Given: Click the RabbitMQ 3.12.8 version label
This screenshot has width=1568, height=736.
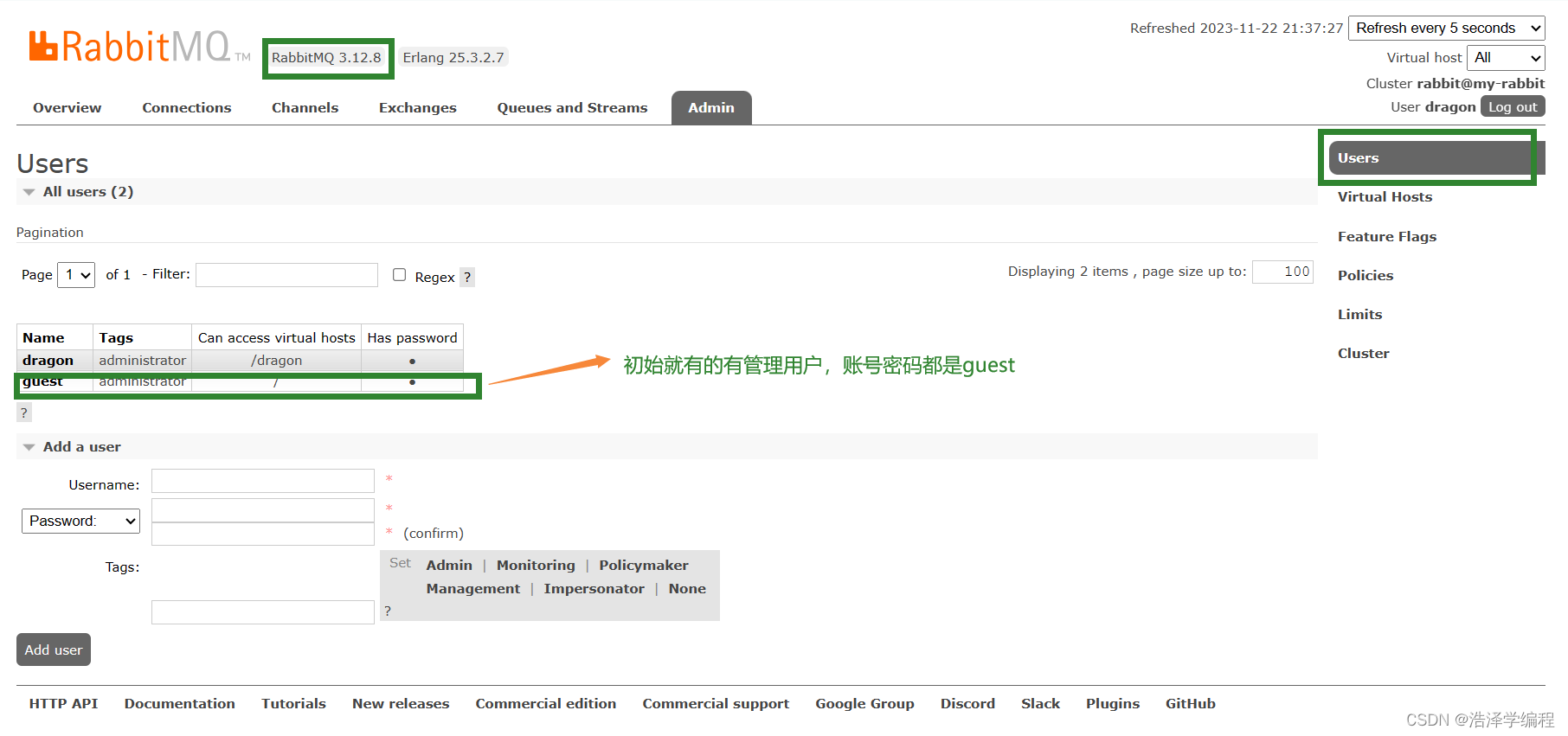Looking at the screenshot, I should point(326,58).
